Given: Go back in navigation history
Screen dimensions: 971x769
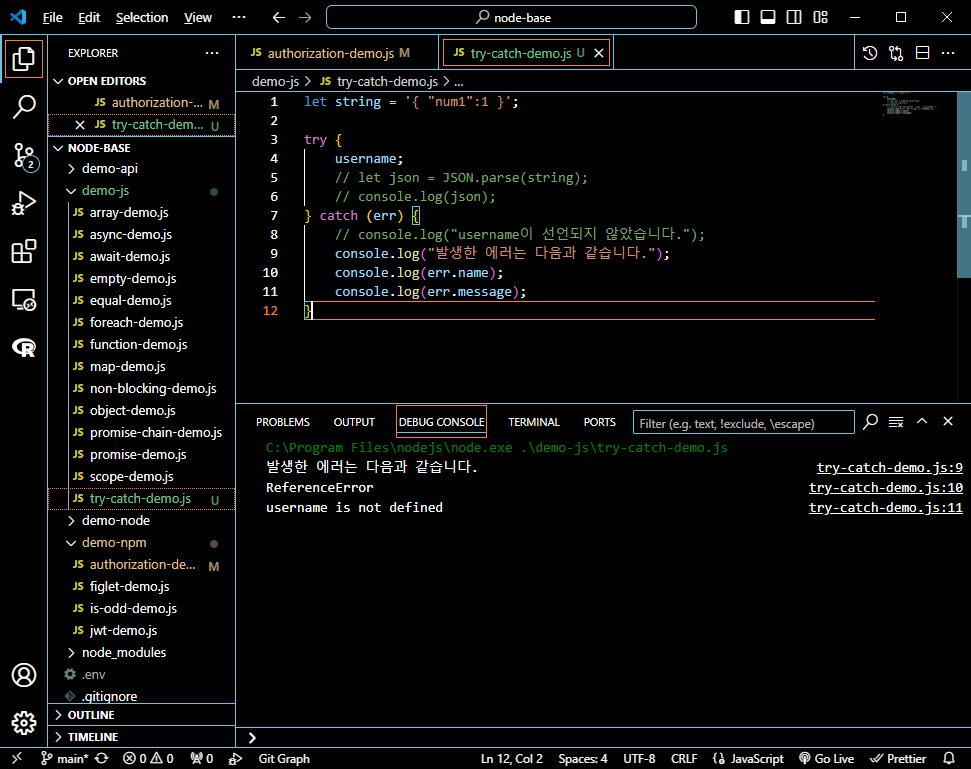Looking at the screenshot, I should click(279, 17).
